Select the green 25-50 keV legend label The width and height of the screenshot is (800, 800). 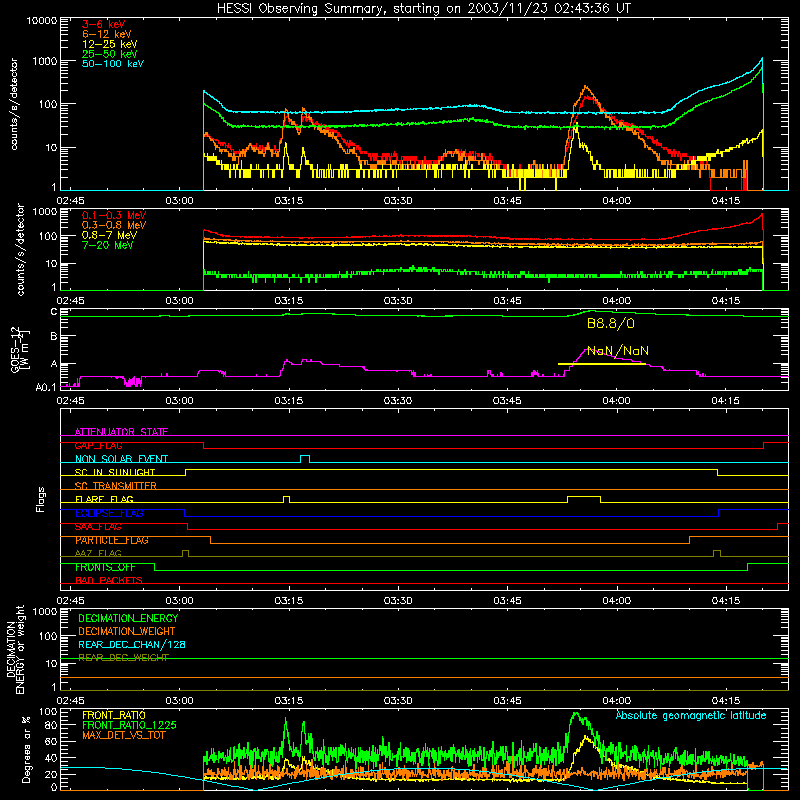click(110, 54)
